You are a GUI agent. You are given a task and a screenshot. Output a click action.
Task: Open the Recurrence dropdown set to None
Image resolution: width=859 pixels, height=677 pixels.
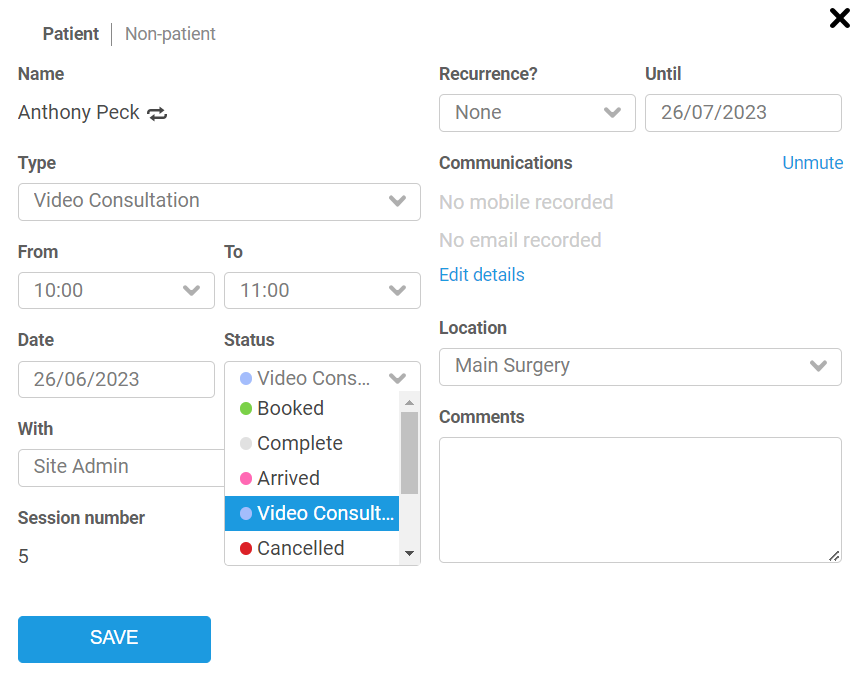[x=537, y=113]
